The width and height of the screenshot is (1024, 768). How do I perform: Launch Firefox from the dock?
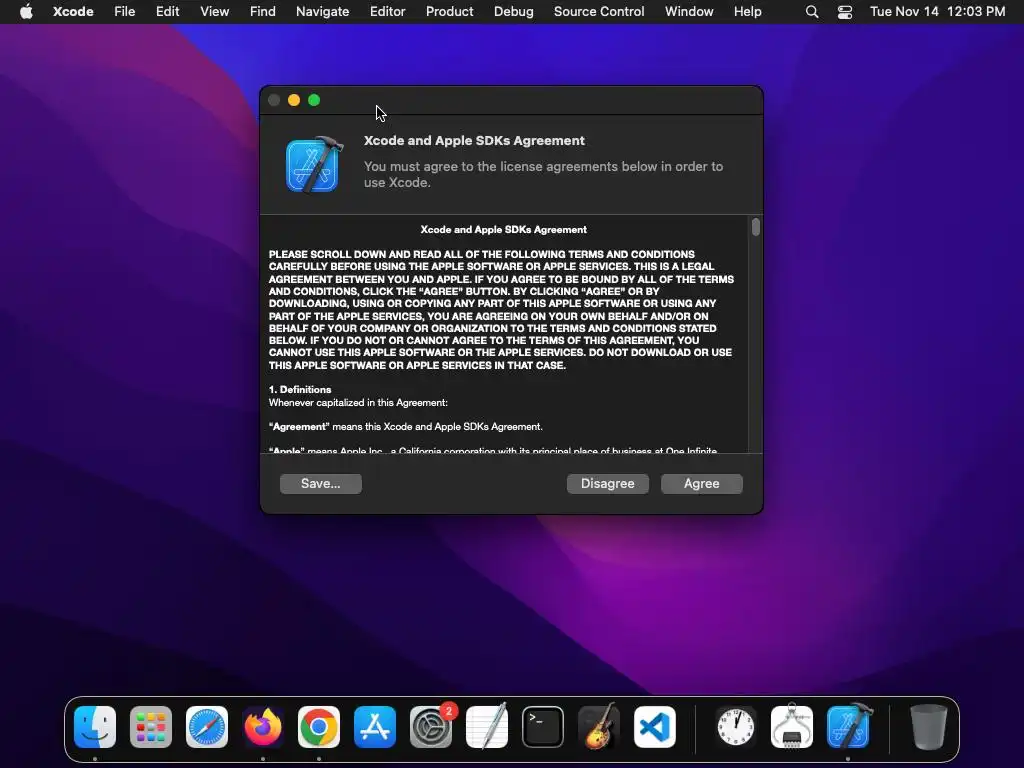pos(263,727)
